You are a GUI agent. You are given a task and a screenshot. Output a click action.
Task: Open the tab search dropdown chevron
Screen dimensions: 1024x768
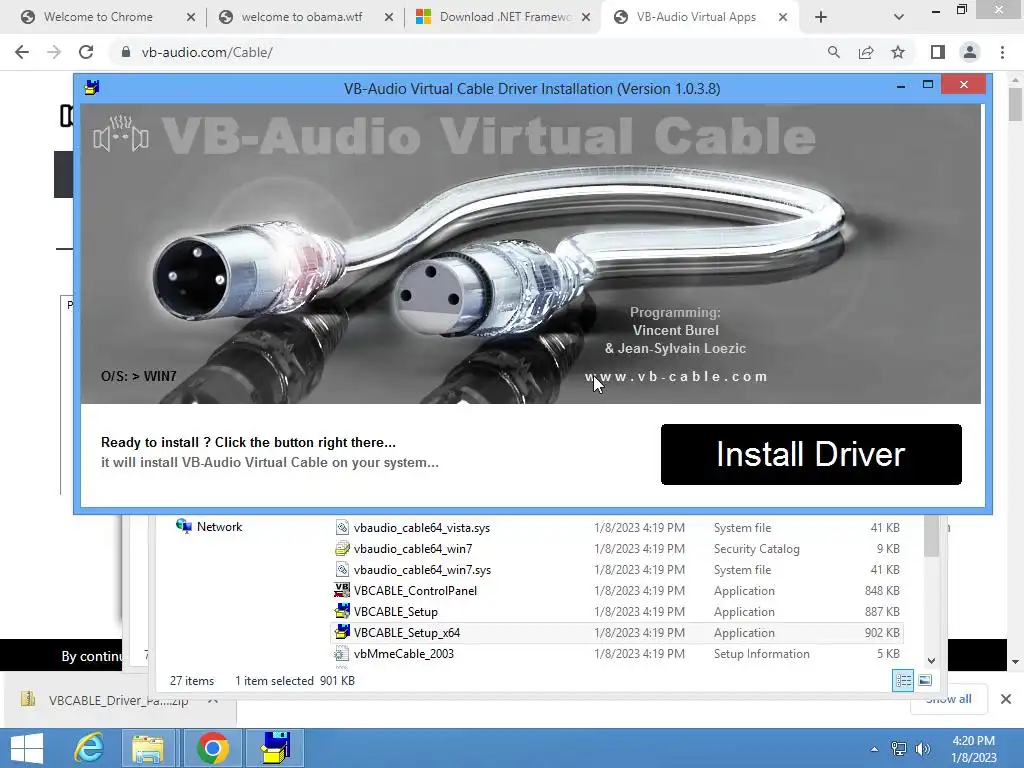[x=899, y=18]
